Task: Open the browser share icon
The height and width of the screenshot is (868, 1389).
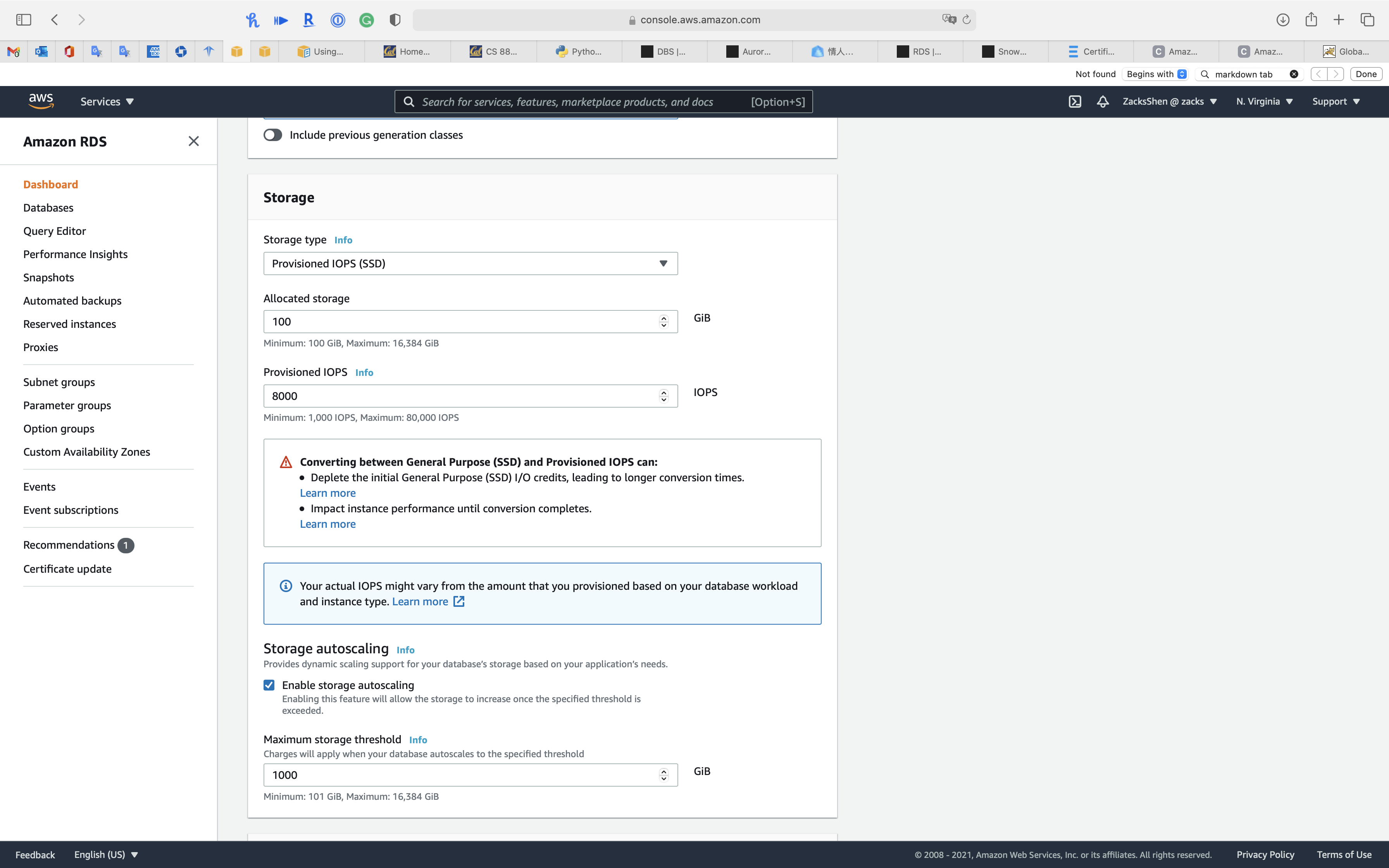Action: click(1311, 20)
